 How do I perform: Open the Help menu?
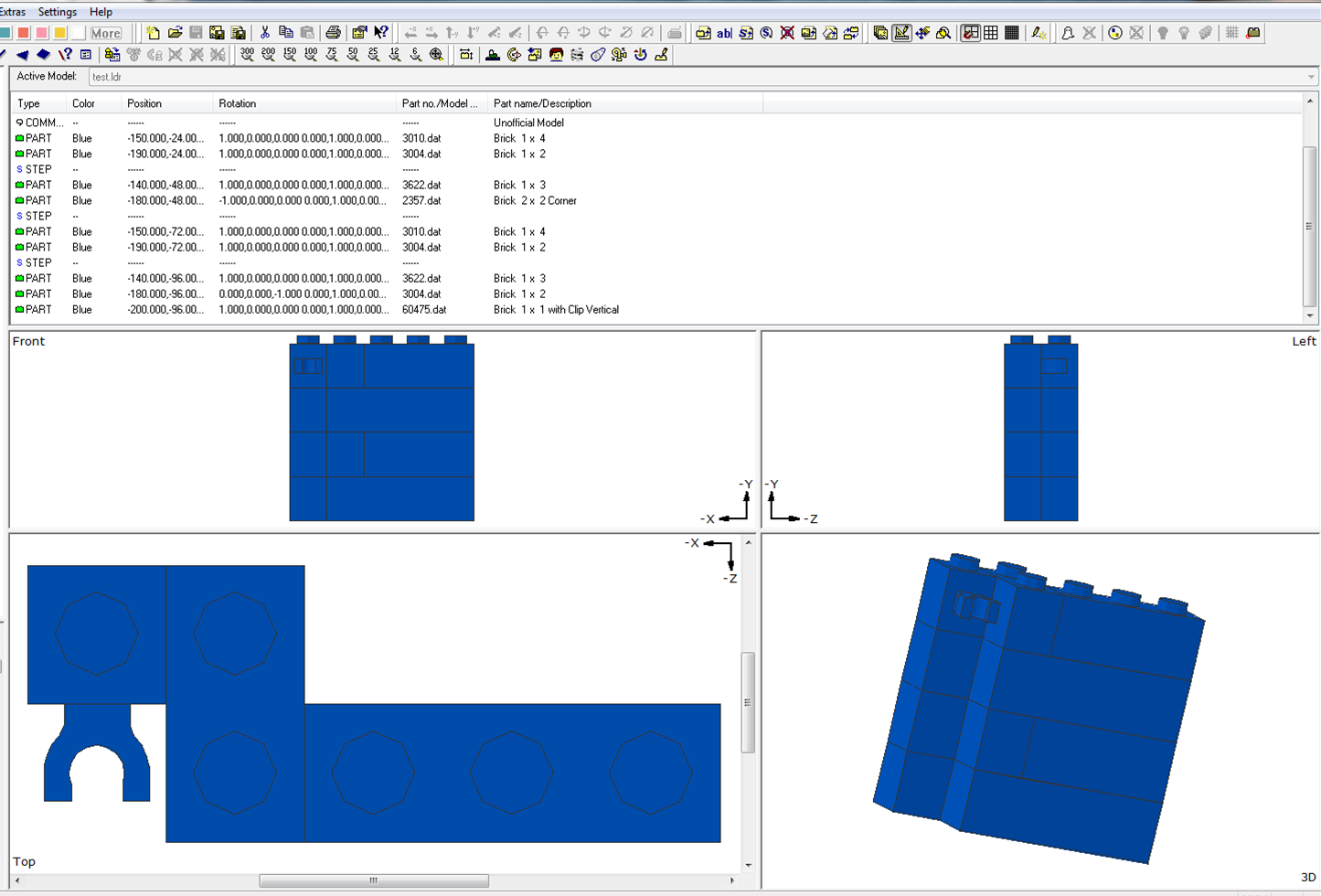pos(101,12)
